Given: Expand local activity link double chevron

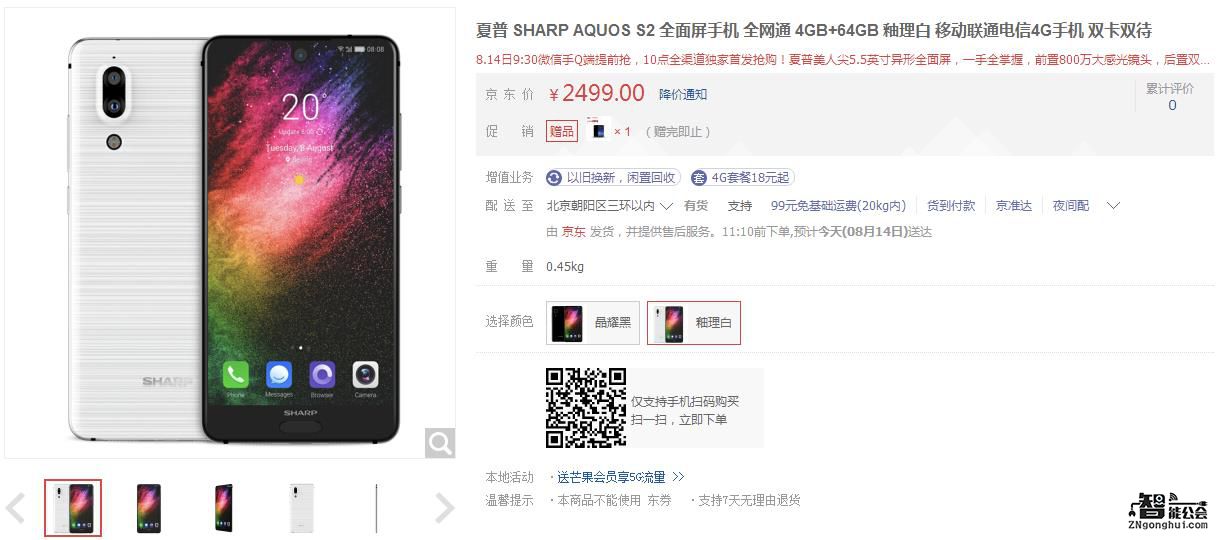Looking at the screenshot, I should click(x=679, y=477).
